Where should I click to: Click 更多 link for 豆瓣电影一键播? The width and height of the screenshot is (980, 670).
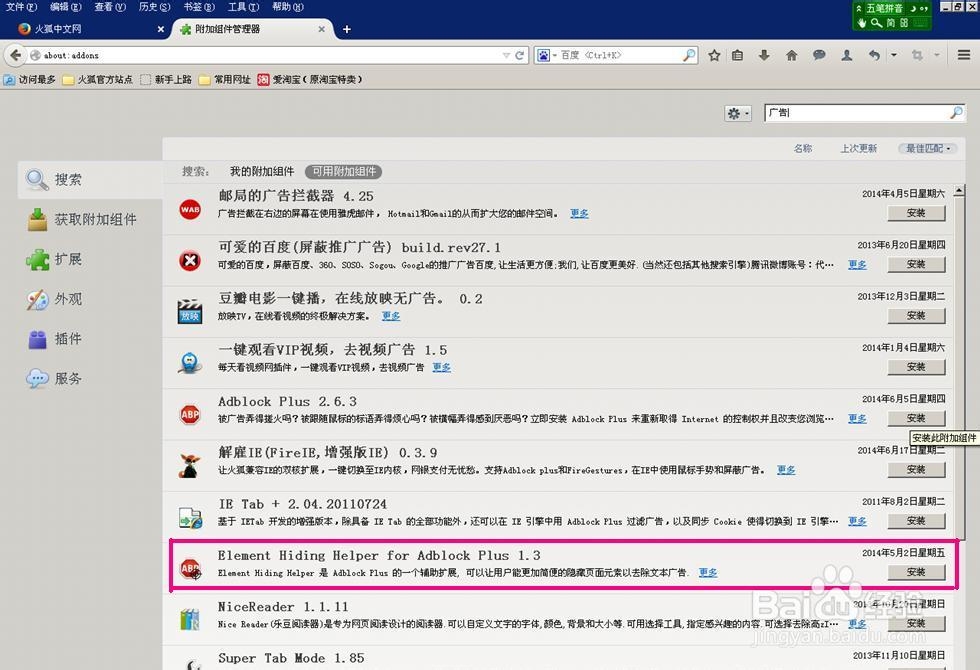point(391,316)
